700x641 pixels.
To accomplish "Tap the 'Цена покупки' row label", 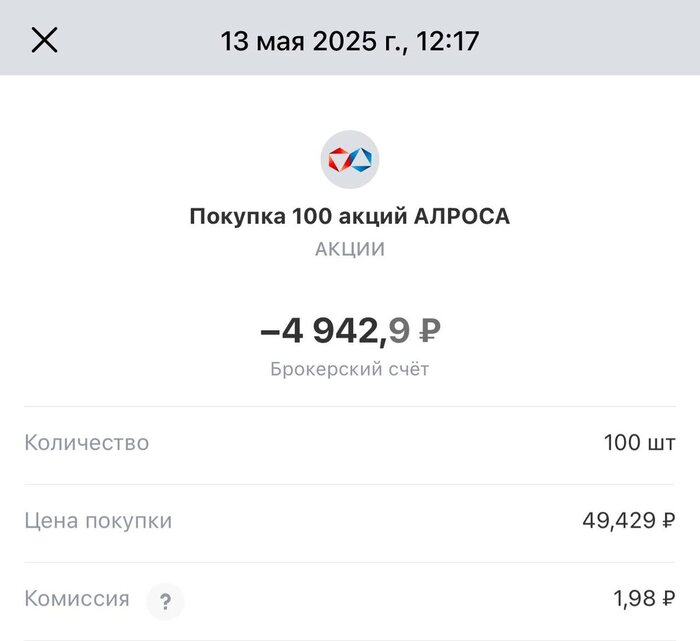I will coord(98,521).
